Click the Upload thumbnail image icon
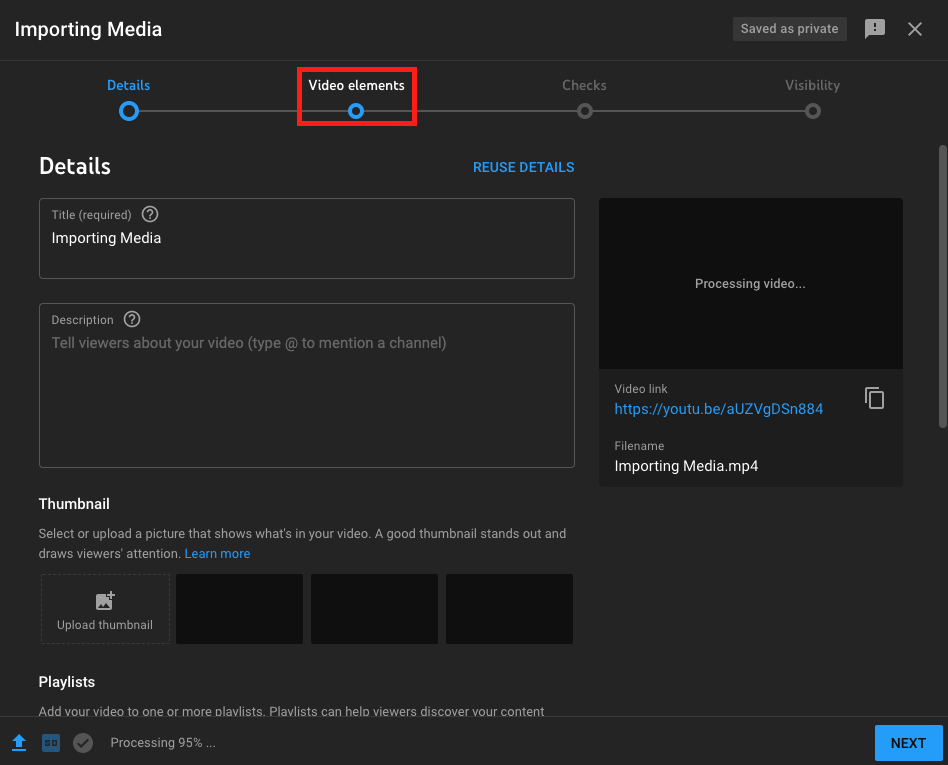The image size is (948, 765). coord(105,601)
